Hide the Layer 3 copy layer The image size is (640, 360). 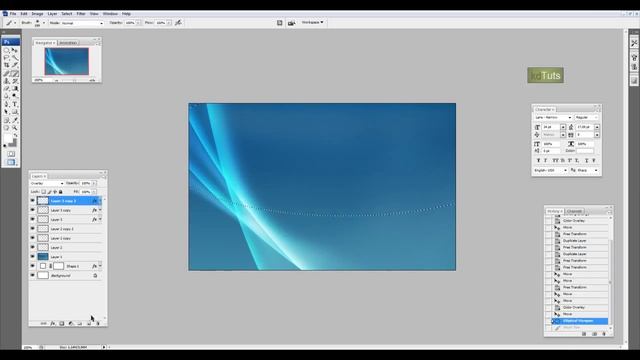[x=32, y=210]
